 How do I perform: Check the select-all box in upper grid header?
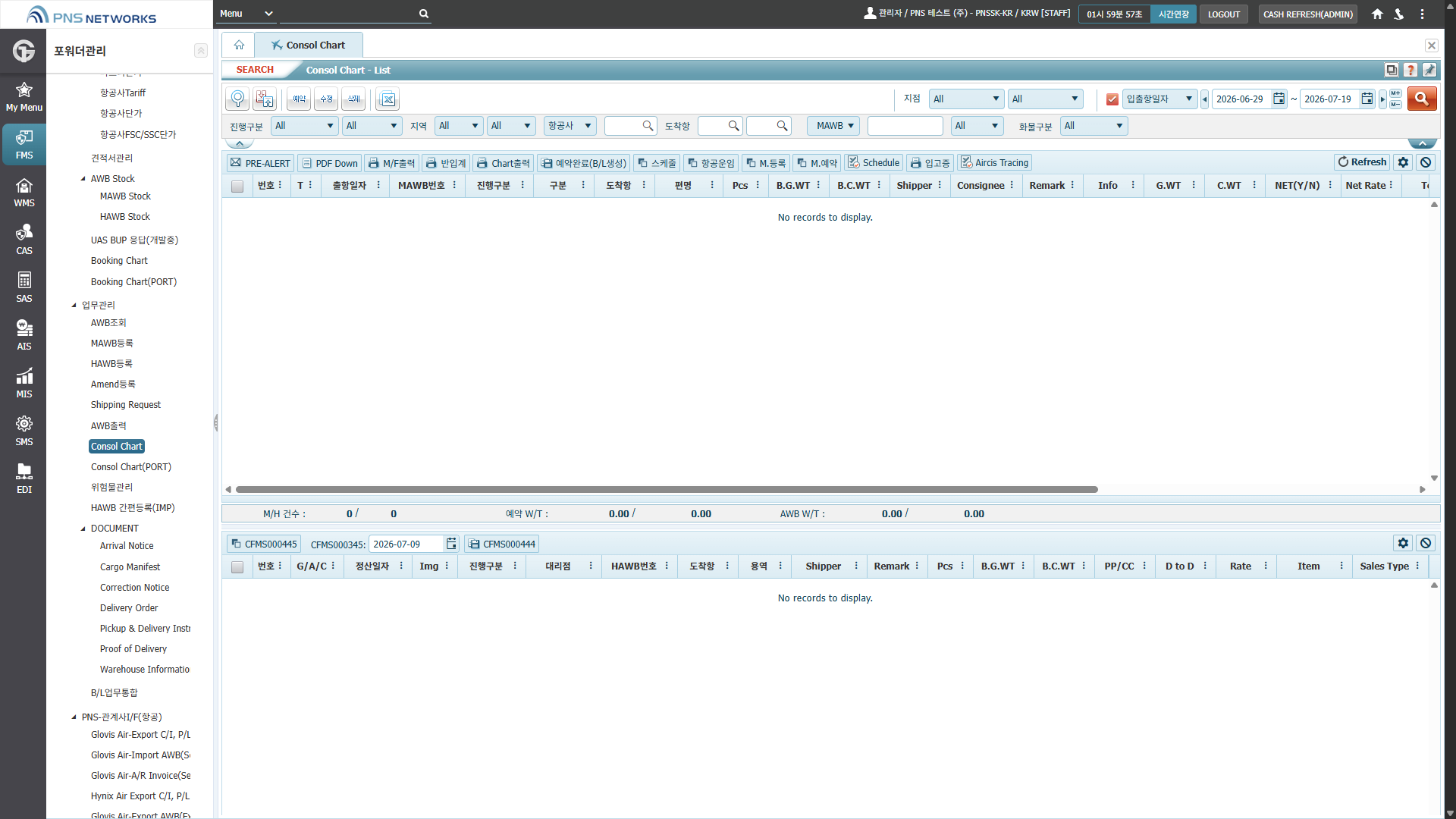[x=237, y=186]
